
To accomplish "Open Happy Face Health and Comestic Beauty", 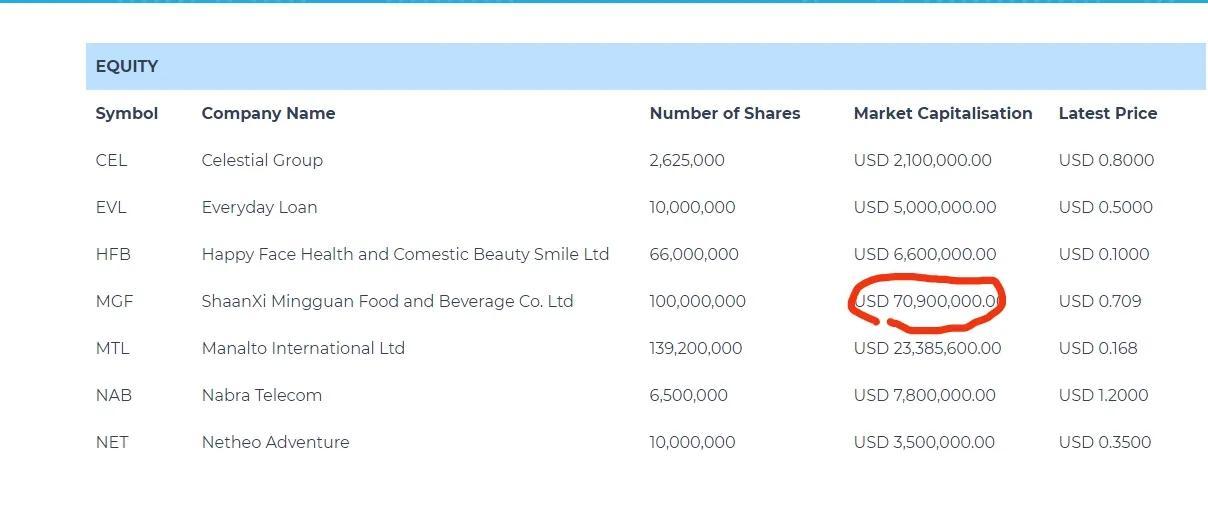I will (405, 255).
